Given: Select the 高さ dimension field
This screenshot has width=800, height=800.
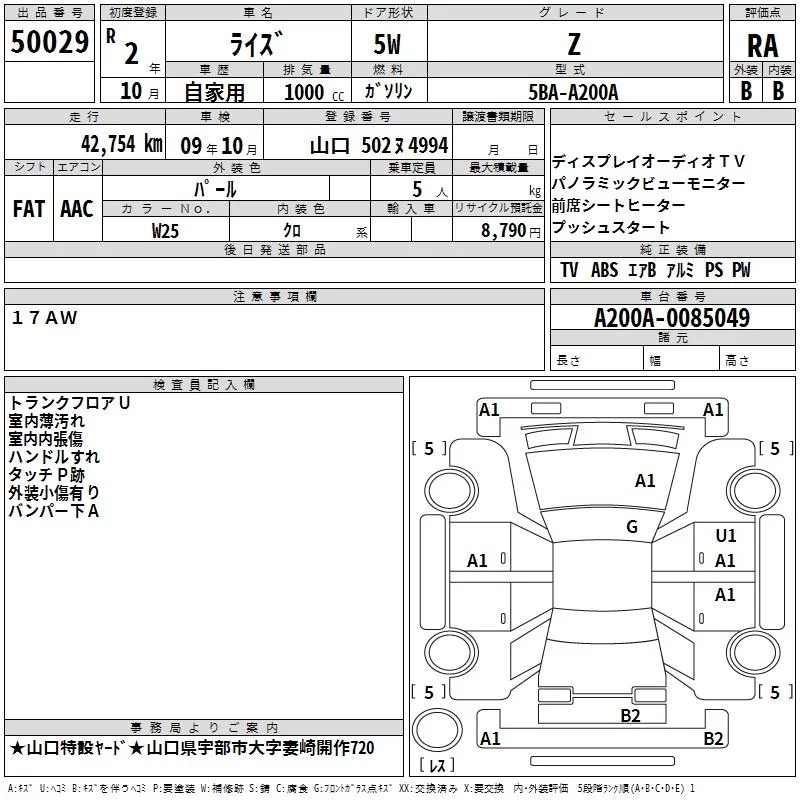Looking at the screenshot, I should 758,360.
